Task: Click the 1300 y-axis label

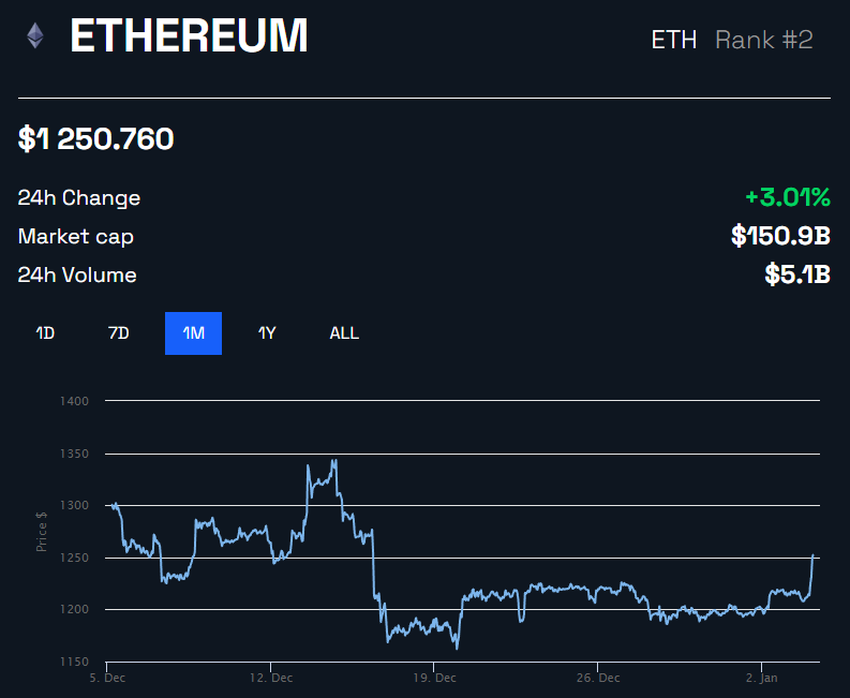Action: (74, 506)
